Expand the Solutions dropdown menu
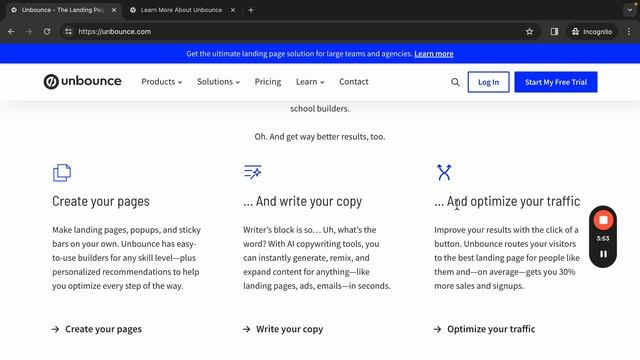640x360 pixels. tap(218, 82)
